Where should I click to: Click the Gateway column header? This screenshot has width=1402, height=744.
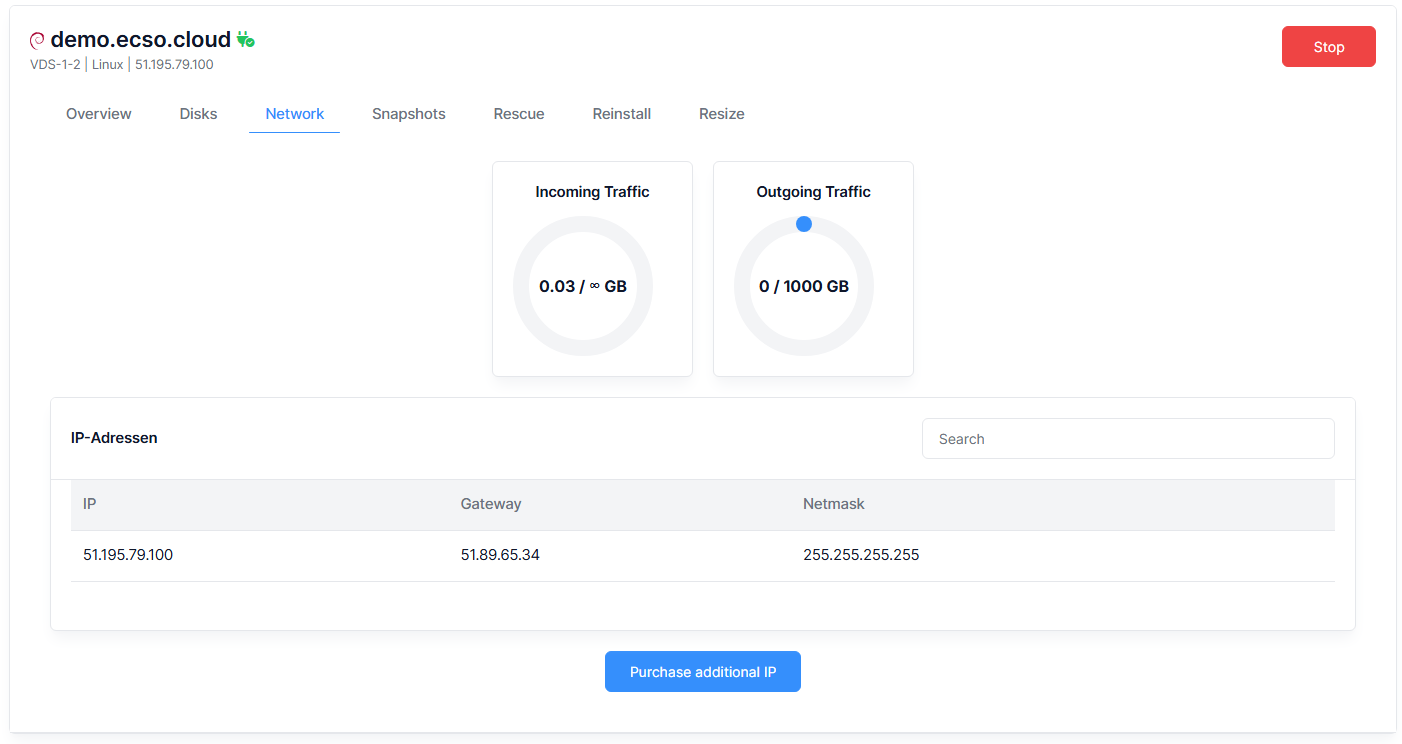click(491, 504)
